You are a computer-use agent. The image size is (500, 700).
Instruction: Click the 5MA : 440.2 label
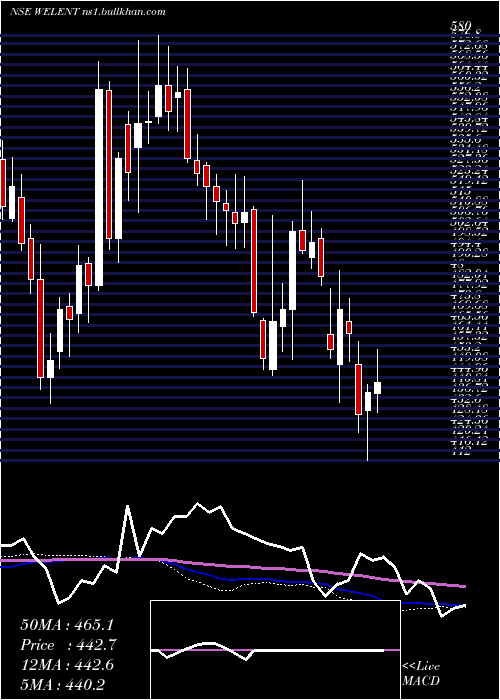pos(62,684)
